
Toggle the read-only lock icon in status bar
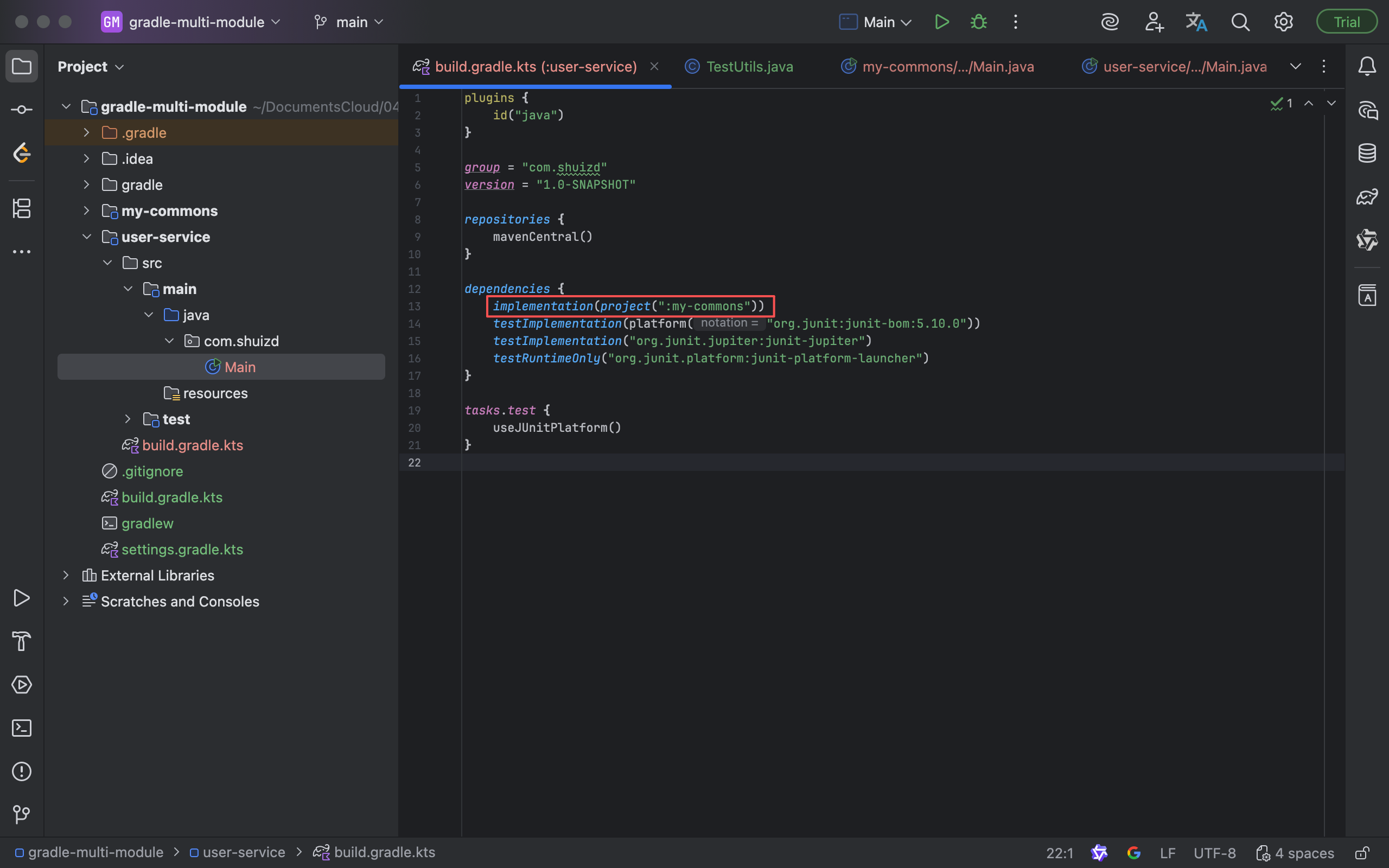pos(1362,853)
